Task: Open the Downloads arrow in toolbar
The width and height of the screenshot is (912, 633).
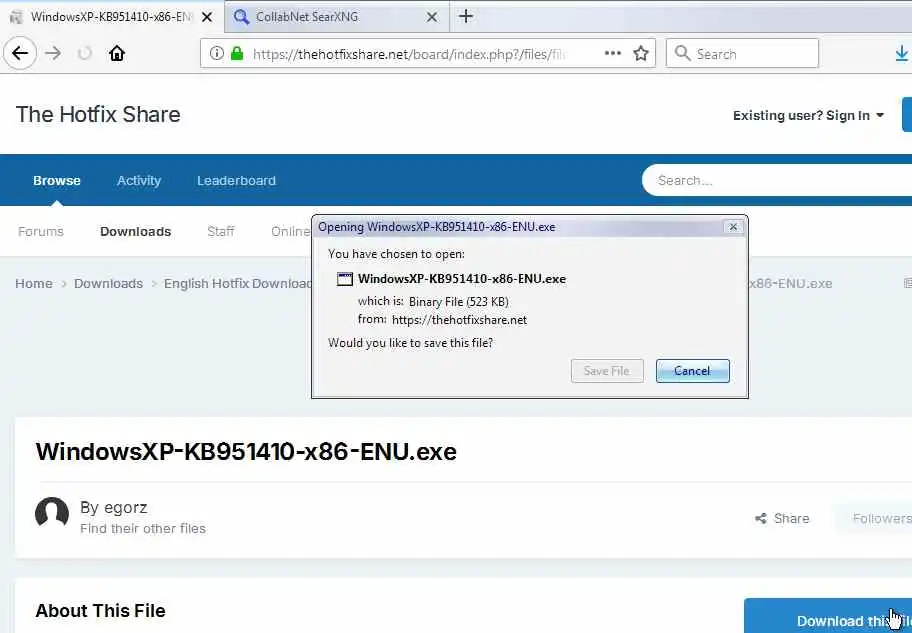Action: 901,54
